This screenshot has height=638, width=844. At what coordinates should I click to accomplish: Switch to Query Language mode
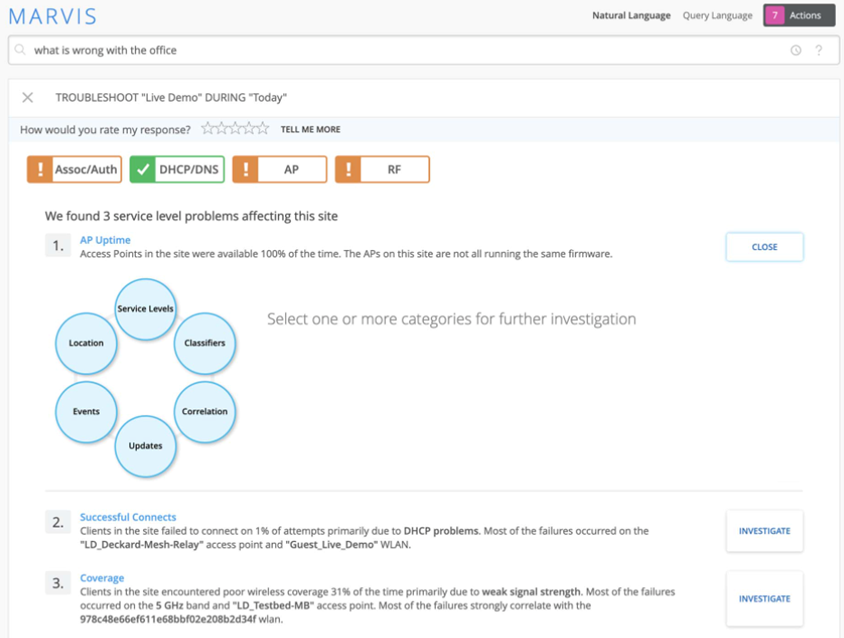717,15
